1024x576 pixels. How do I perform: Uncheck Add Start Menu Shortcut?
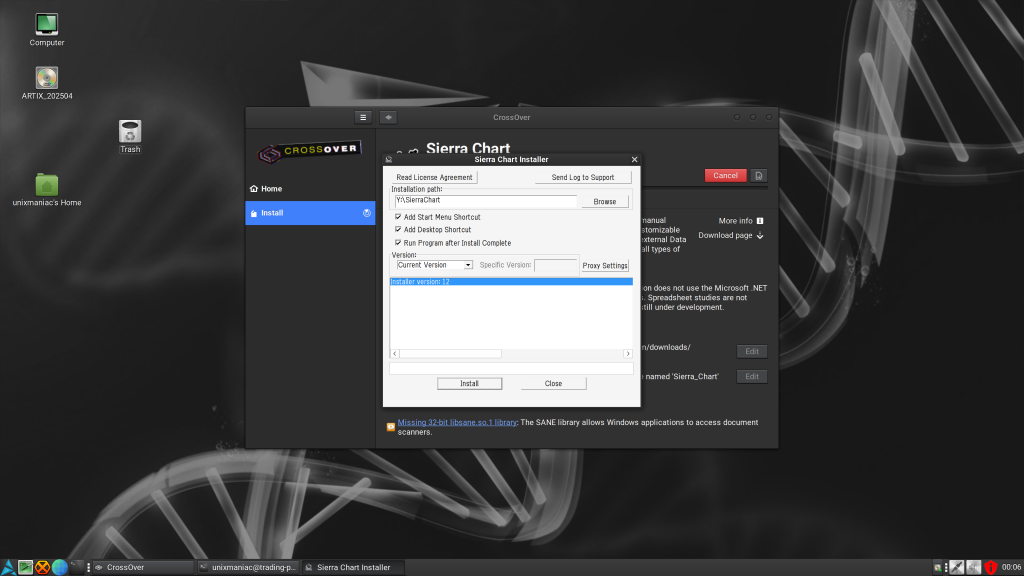point(397,216)
